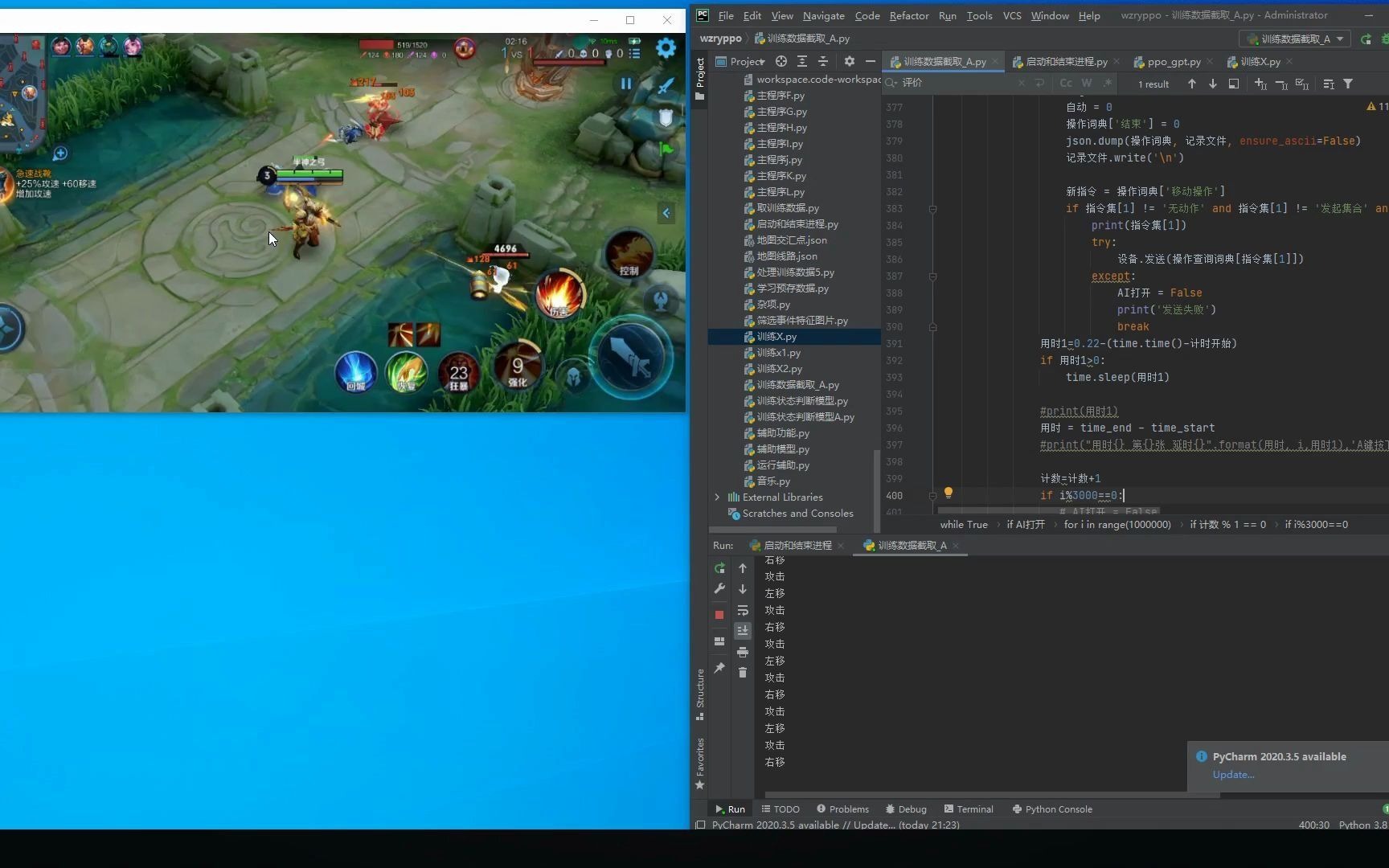Click the up arrow in the Run console toolbar
Viewport: 1389px width, 868px height.
pos(743,568)
